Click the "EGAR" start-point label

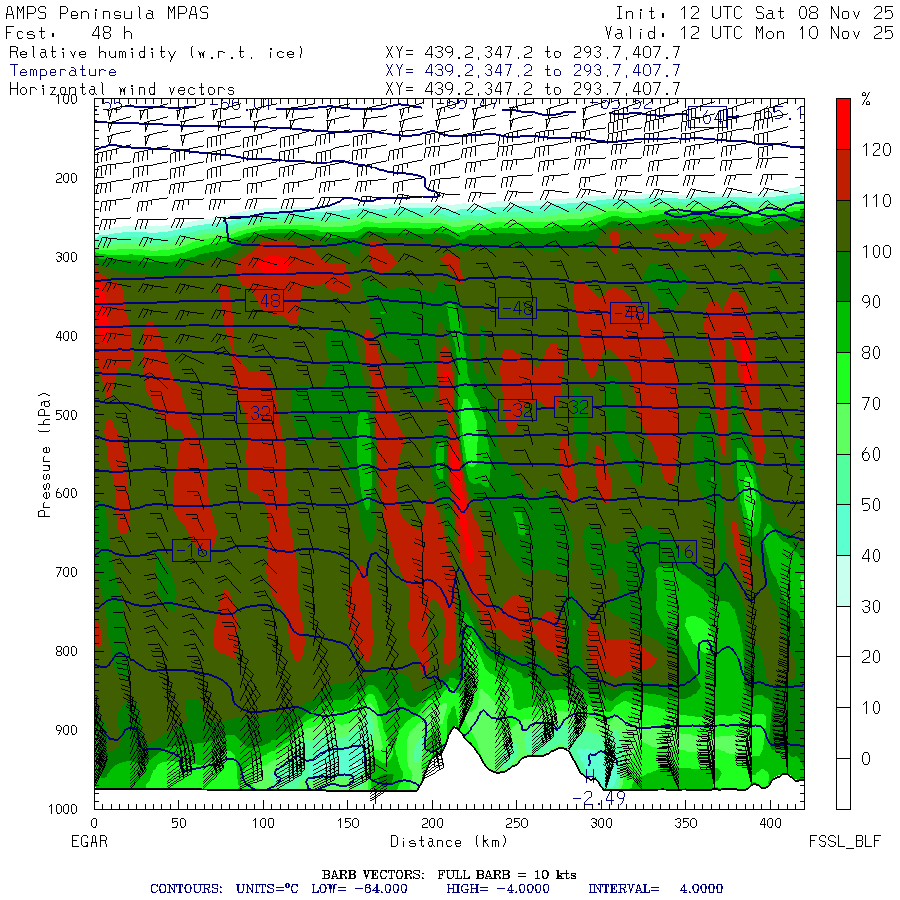pos(89,841)
